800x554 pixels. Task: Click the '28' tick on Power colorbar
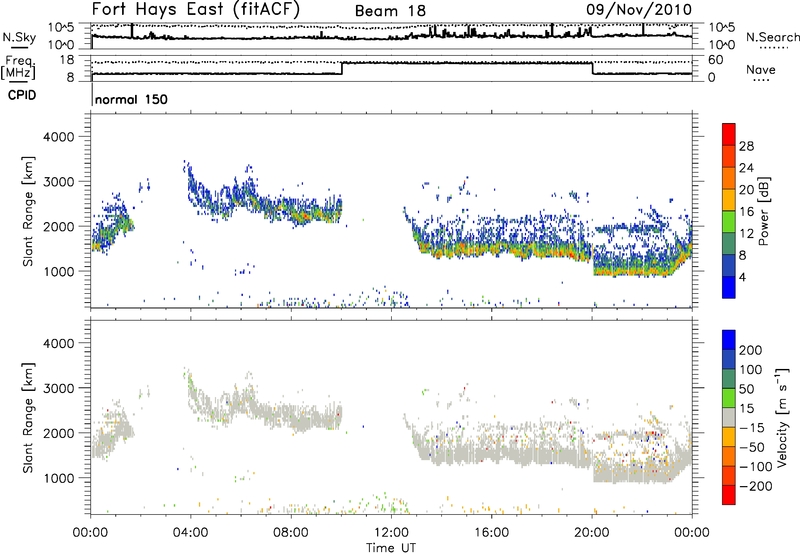coord(746,146)
